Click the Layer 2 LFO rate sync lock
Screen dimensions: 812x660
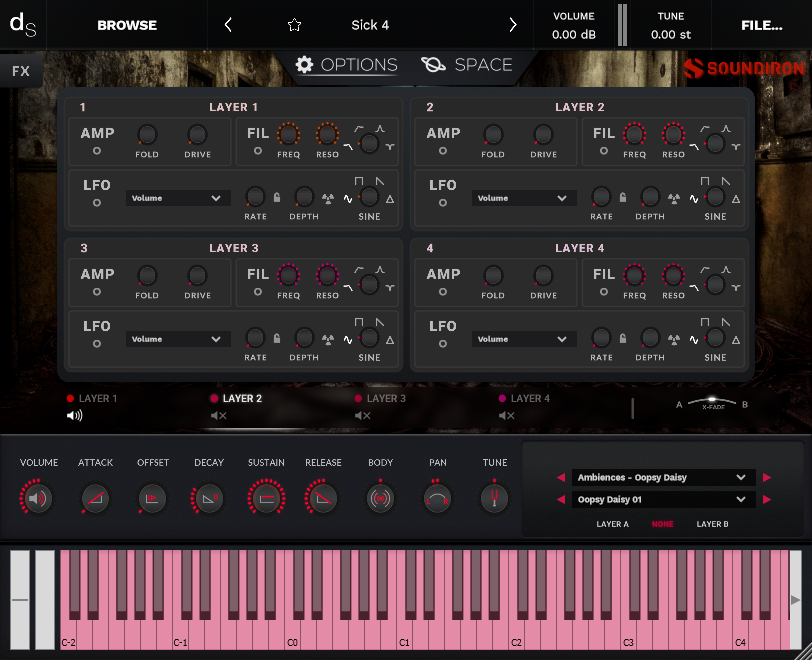pyautogui.click(x=623, y=197)
